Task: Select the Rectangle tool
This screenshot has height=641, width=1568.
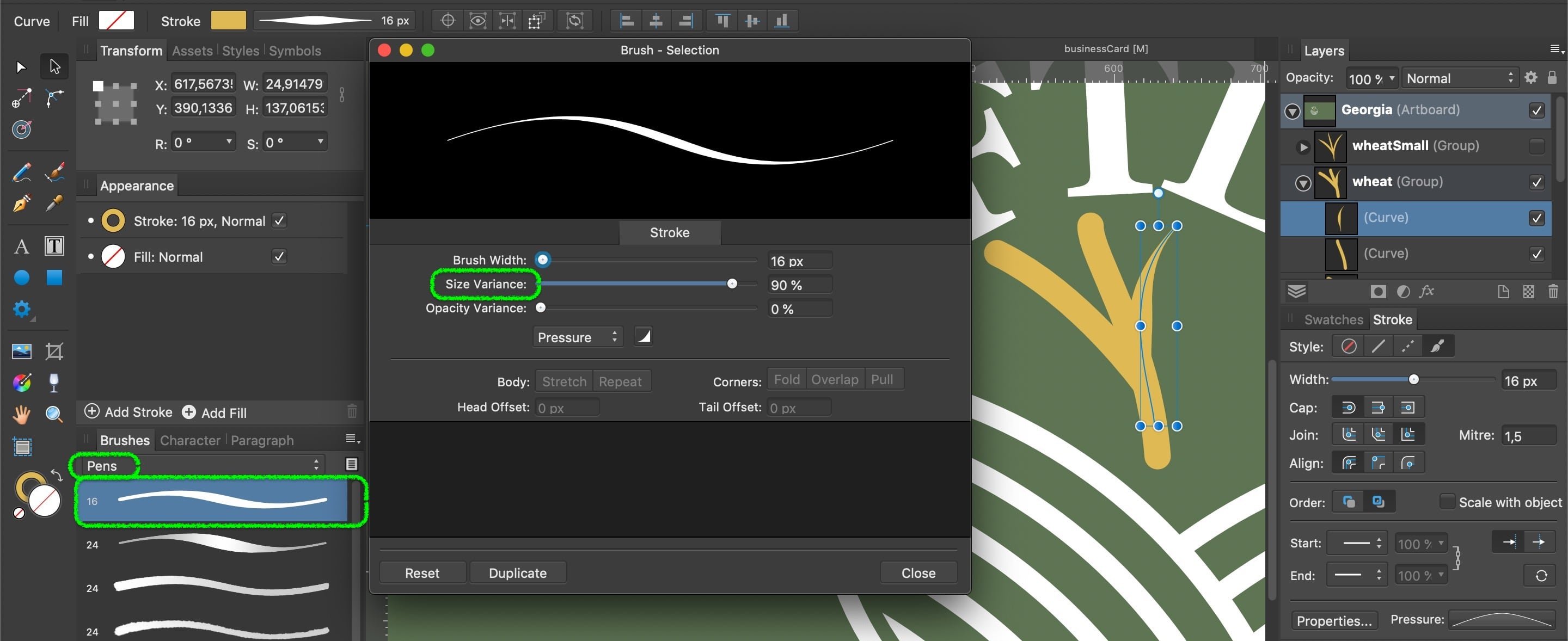Action: [54, 278]
